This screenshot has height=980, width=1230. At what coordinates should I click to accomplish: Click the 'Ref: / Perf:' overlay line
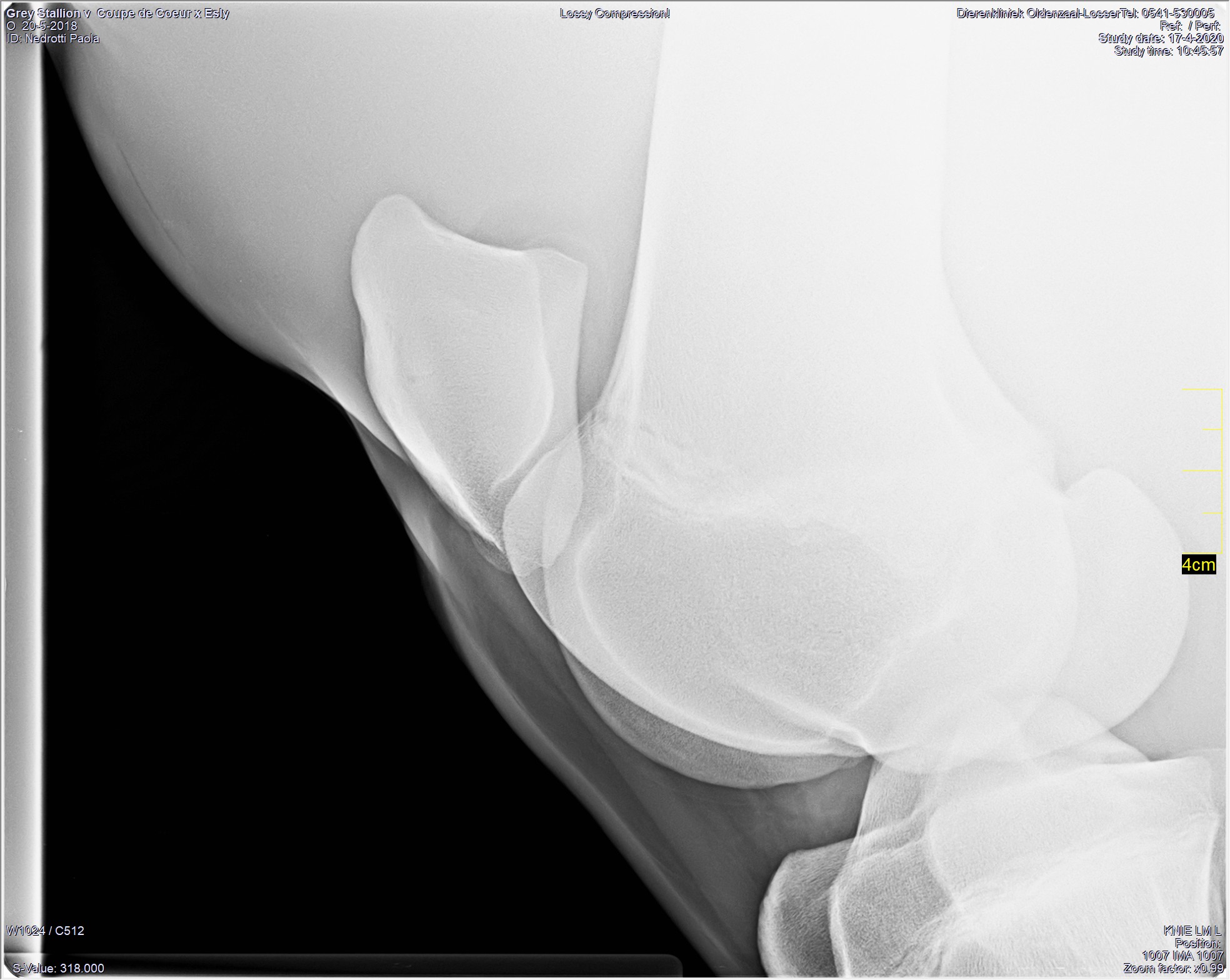(x=1190, y=26)
